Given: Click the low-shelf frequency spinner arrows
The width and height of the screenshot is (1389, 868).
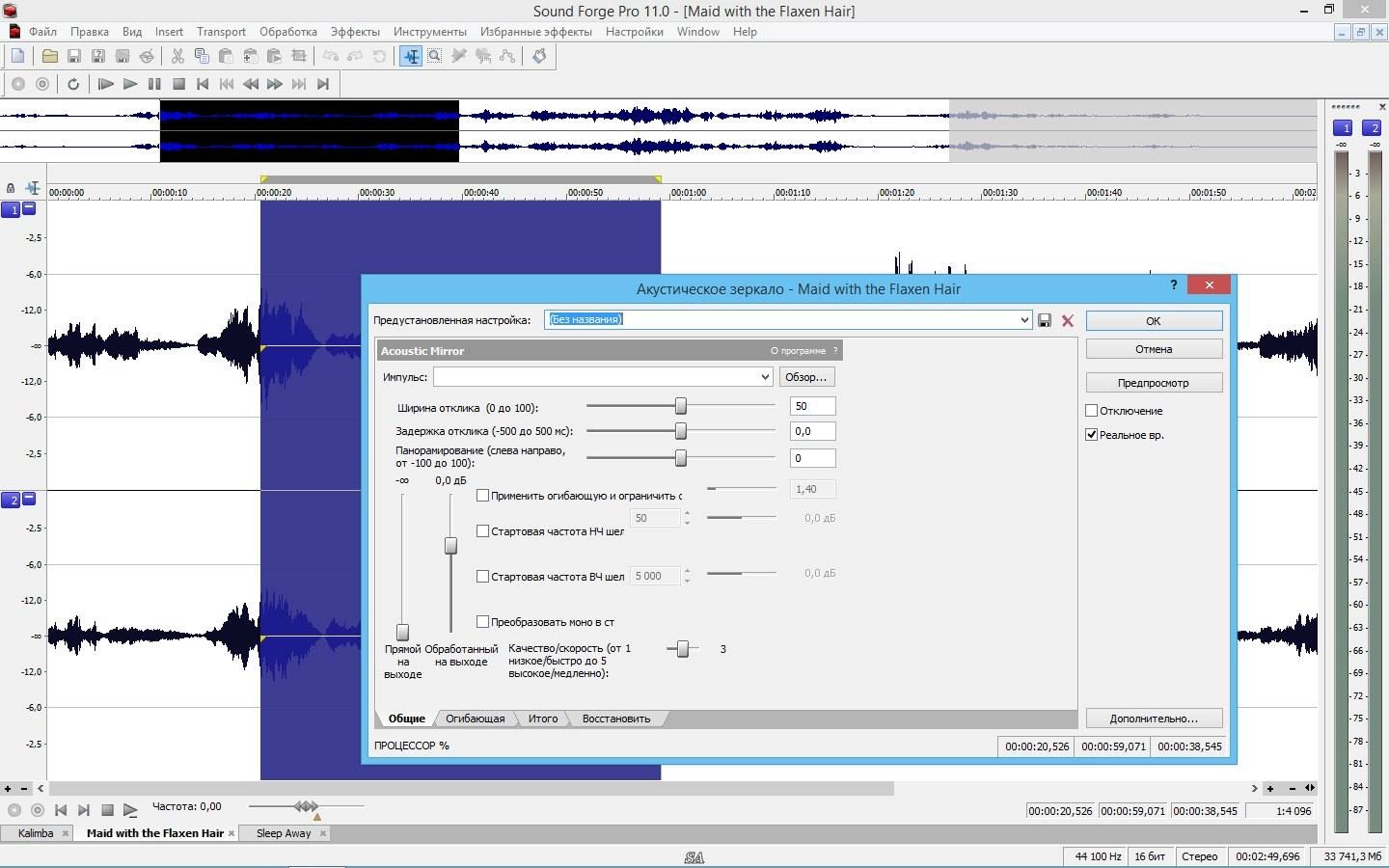Looking at the screenshot, I should coord(687,518).
